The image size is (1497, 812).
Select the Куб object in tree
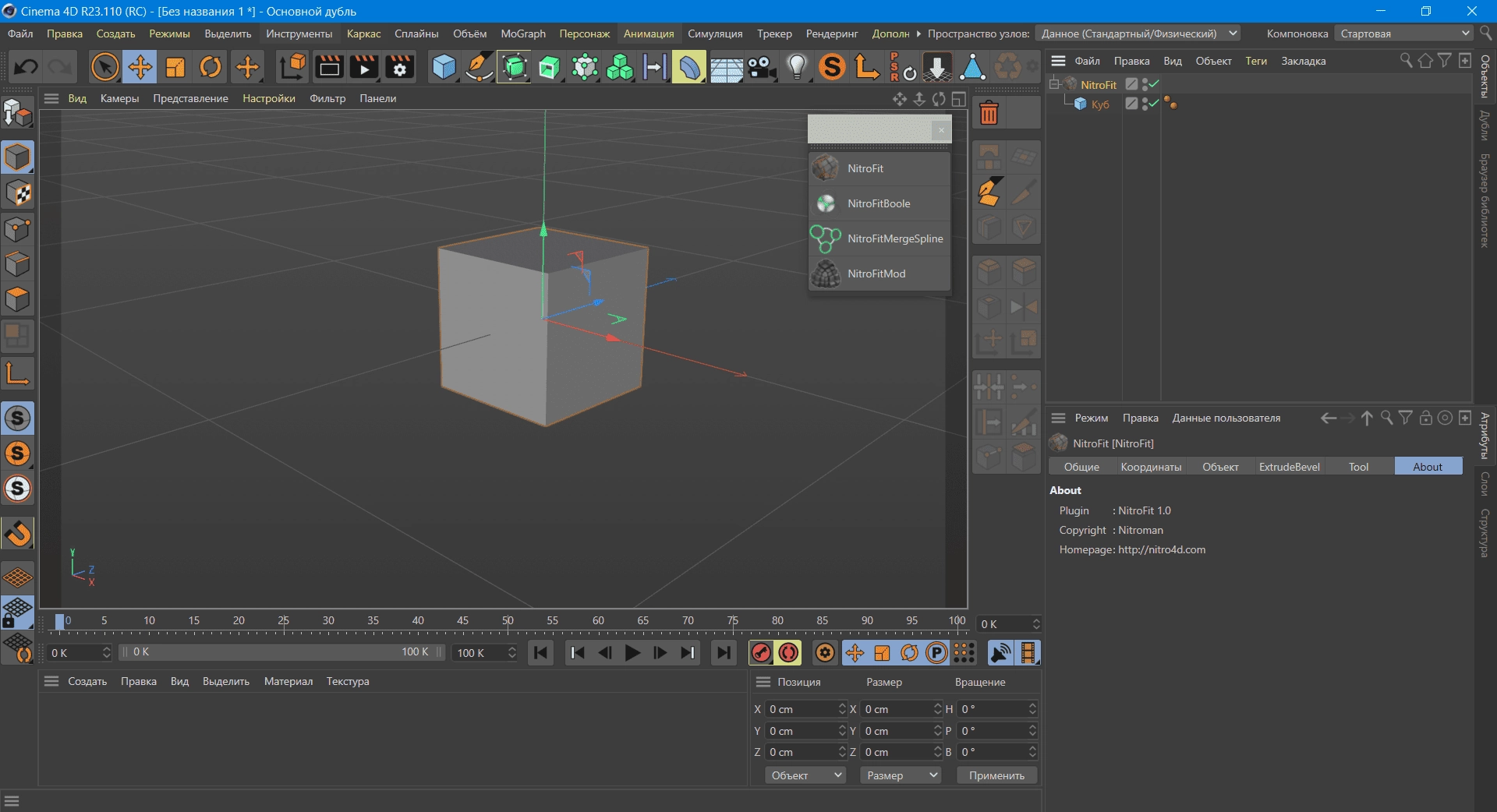1099,104
